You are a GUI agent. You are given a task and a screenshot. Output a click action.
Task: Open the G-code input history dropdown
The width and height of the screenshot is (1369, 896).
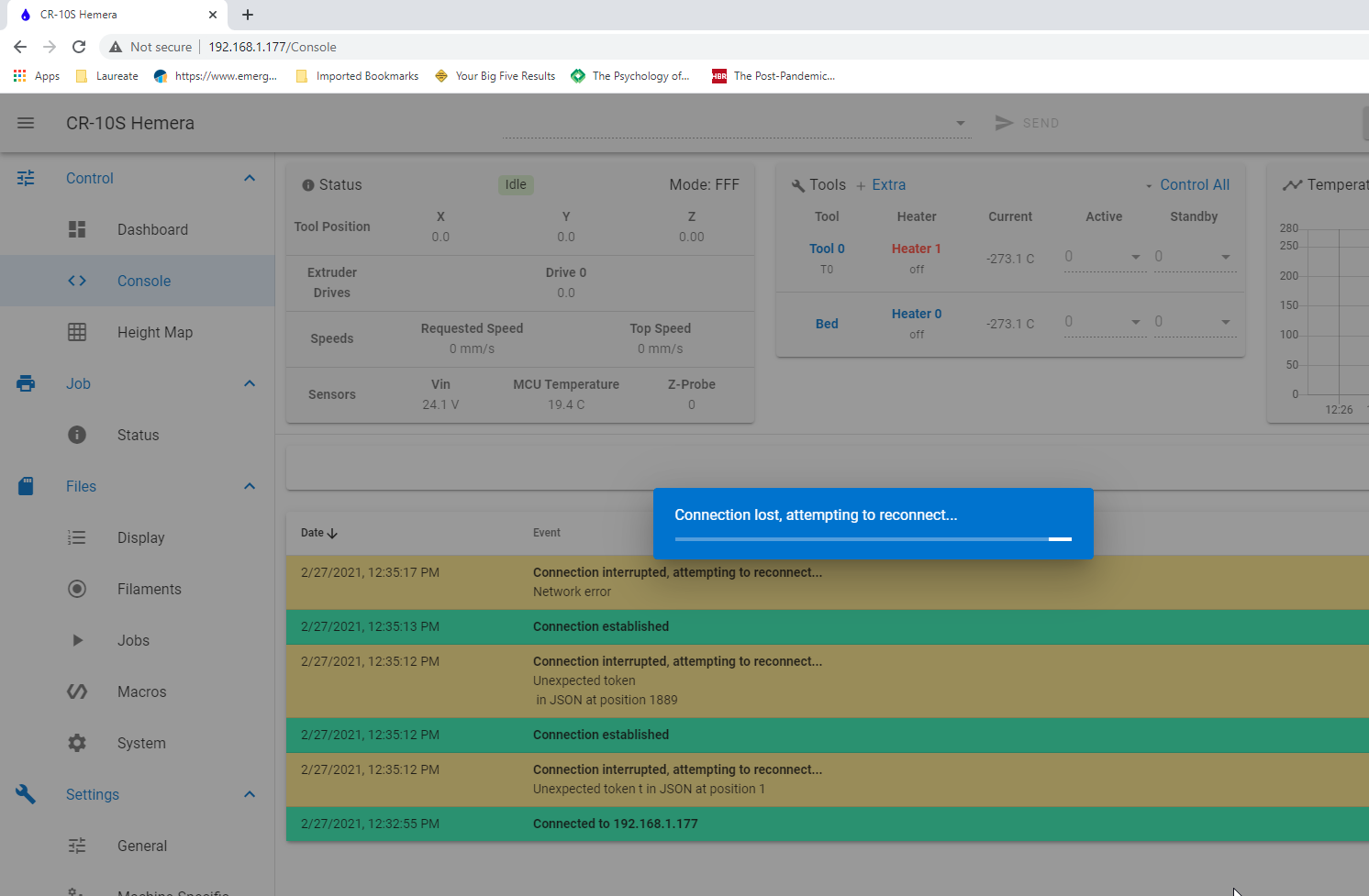(x=961, y=123)
